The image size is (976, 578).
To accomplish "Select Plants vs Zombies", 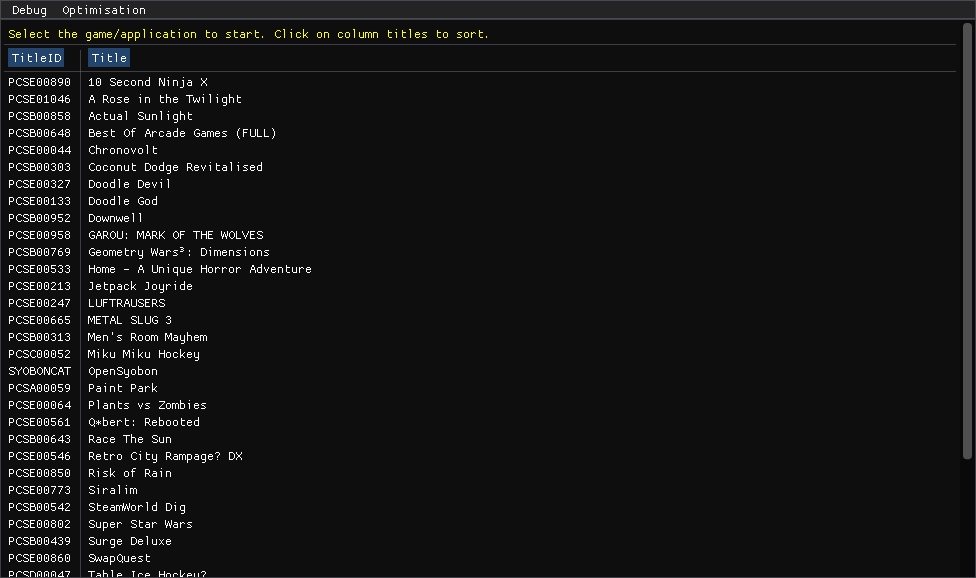I will [148, 405].
